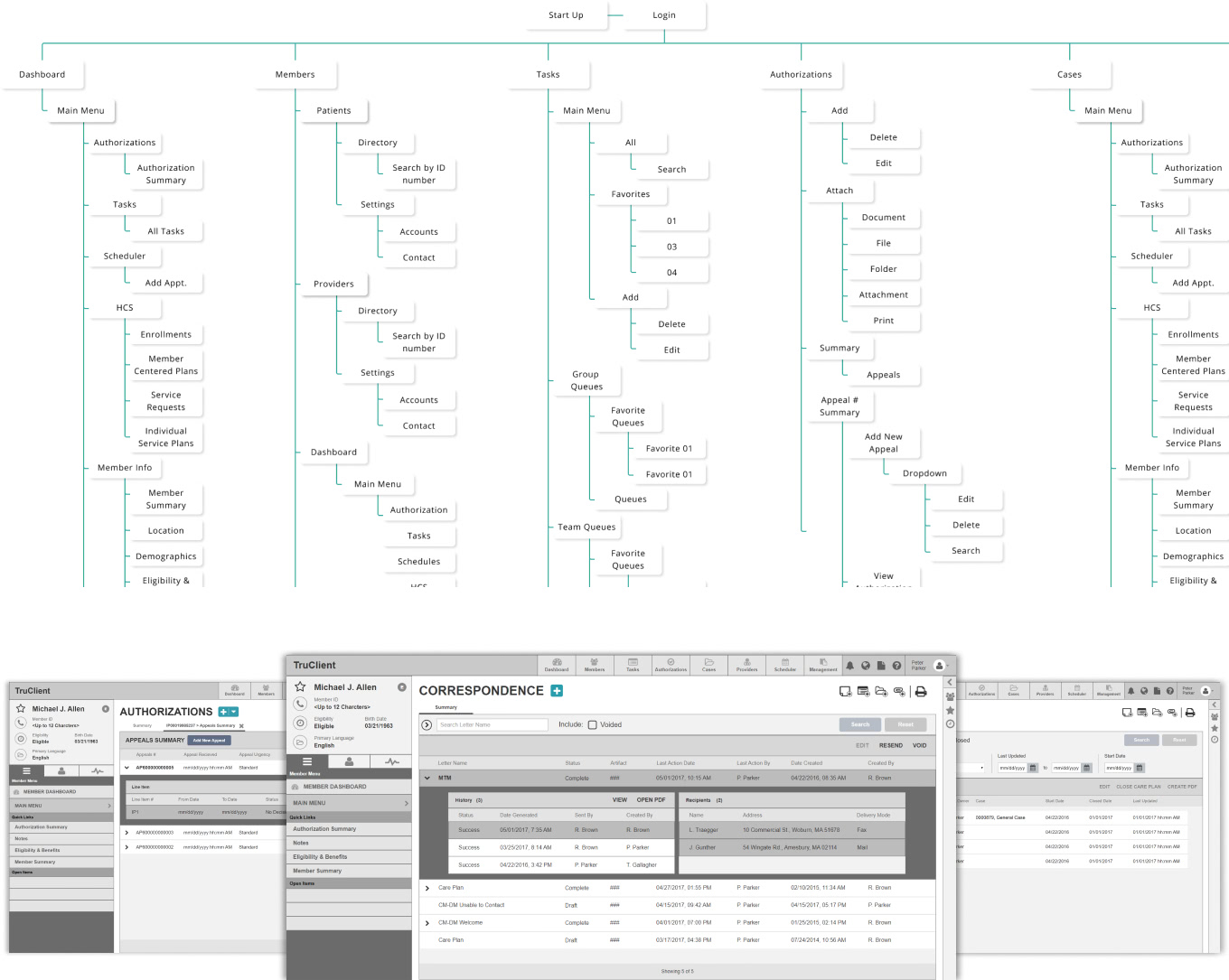The height and width of the screenshot is (980, 1229).
Task: Open the notifications bell in Correspondence window
Action: 849,666
